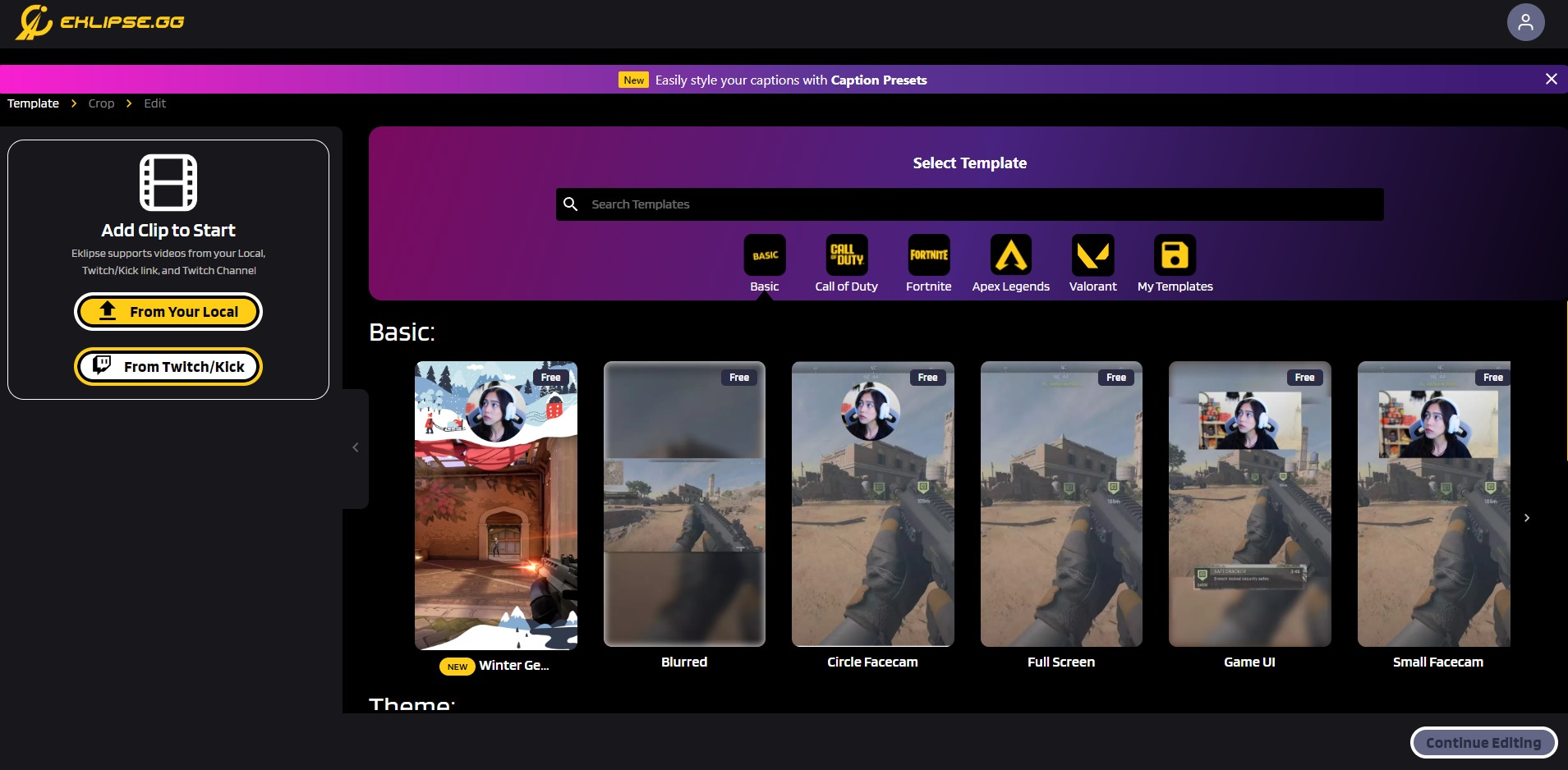1568x770 pixels.
Task: Choose the Blurred template thumbnail
Action: pos(684,504)
